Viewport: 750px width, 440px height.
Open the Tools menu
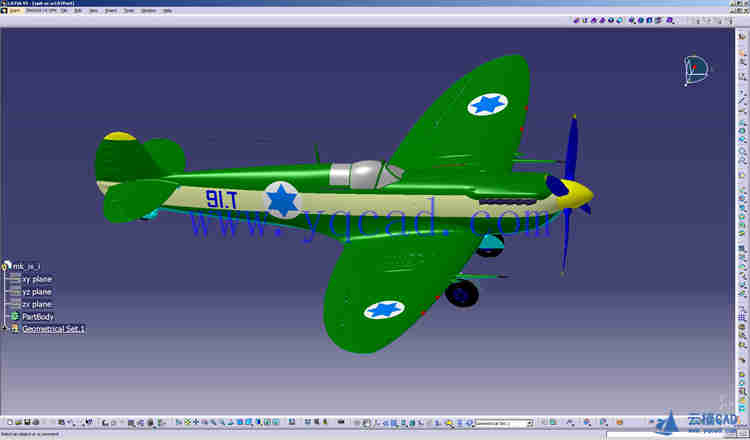tap(128, 11)
